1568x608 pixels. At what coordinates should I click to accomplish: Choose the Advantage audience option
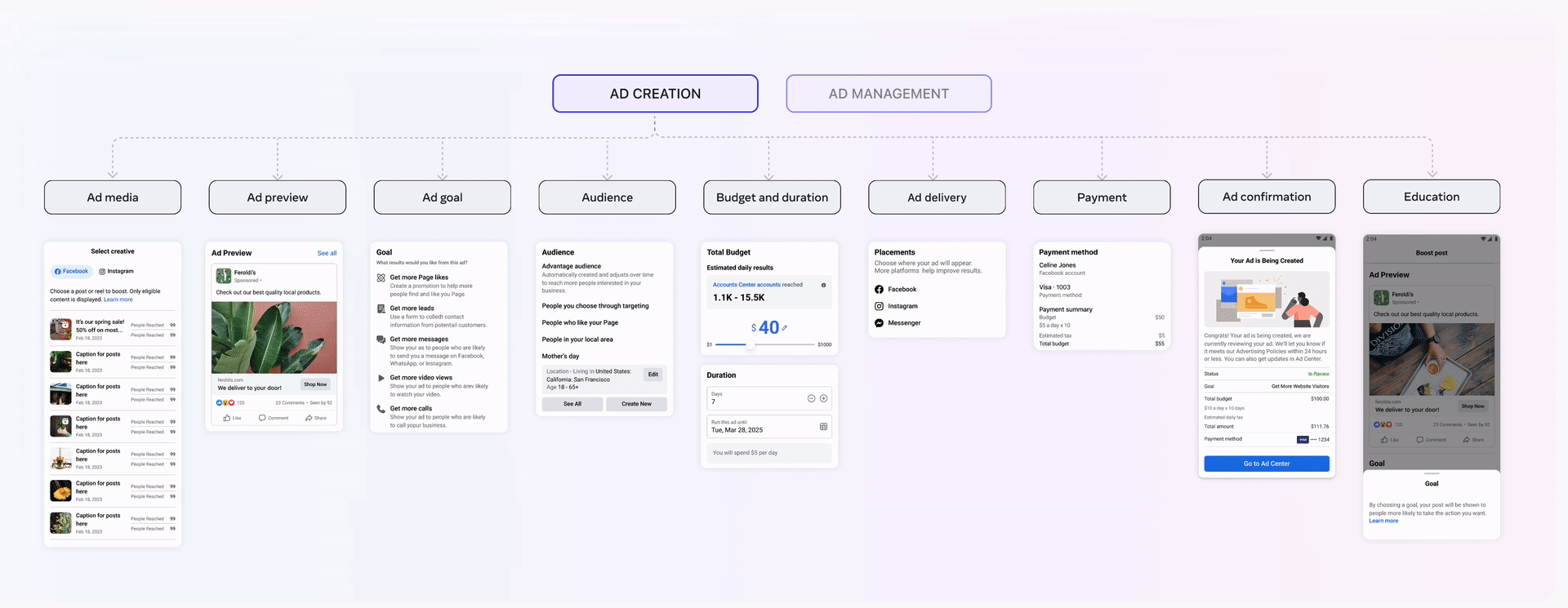point(572,266)
